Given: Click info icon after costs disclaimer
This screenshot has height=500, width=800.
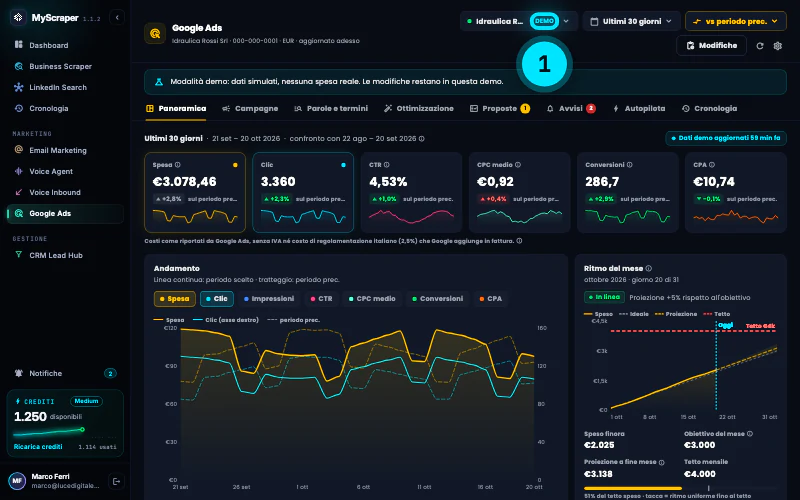Looking at the screenshot, I should point(519,241).
